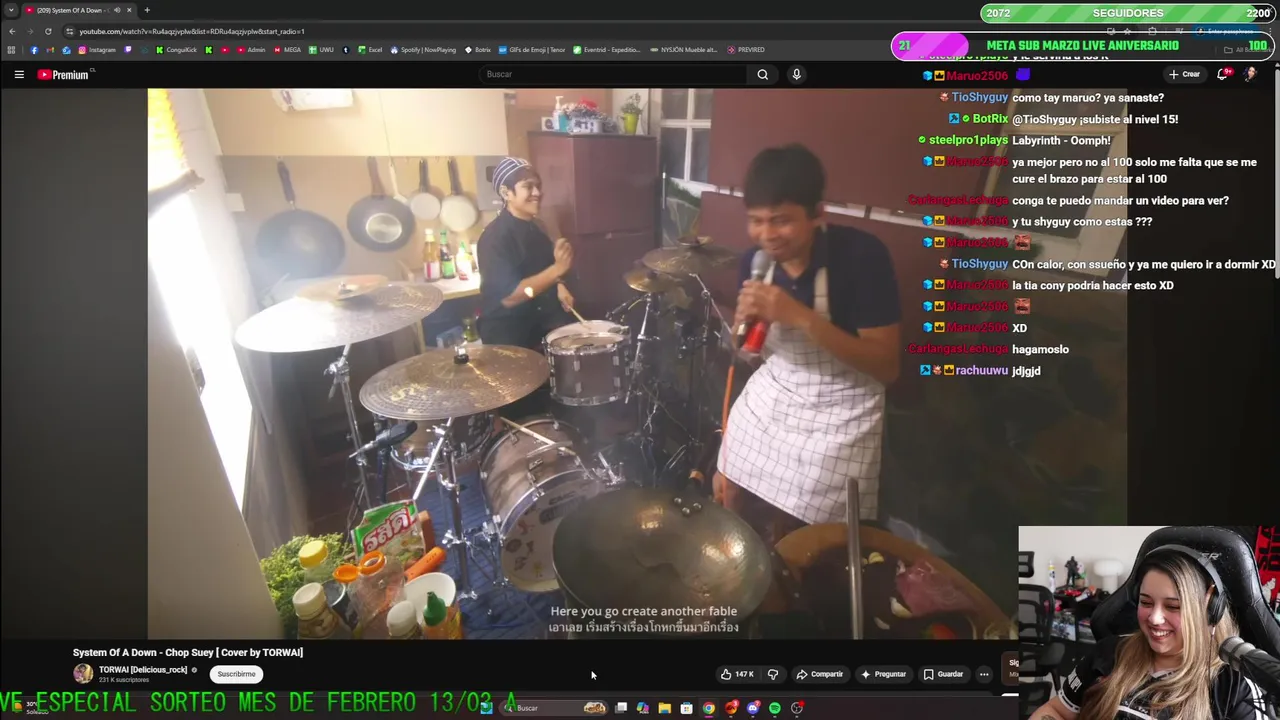Open the TORWAI channel avatar

[83, 674]
